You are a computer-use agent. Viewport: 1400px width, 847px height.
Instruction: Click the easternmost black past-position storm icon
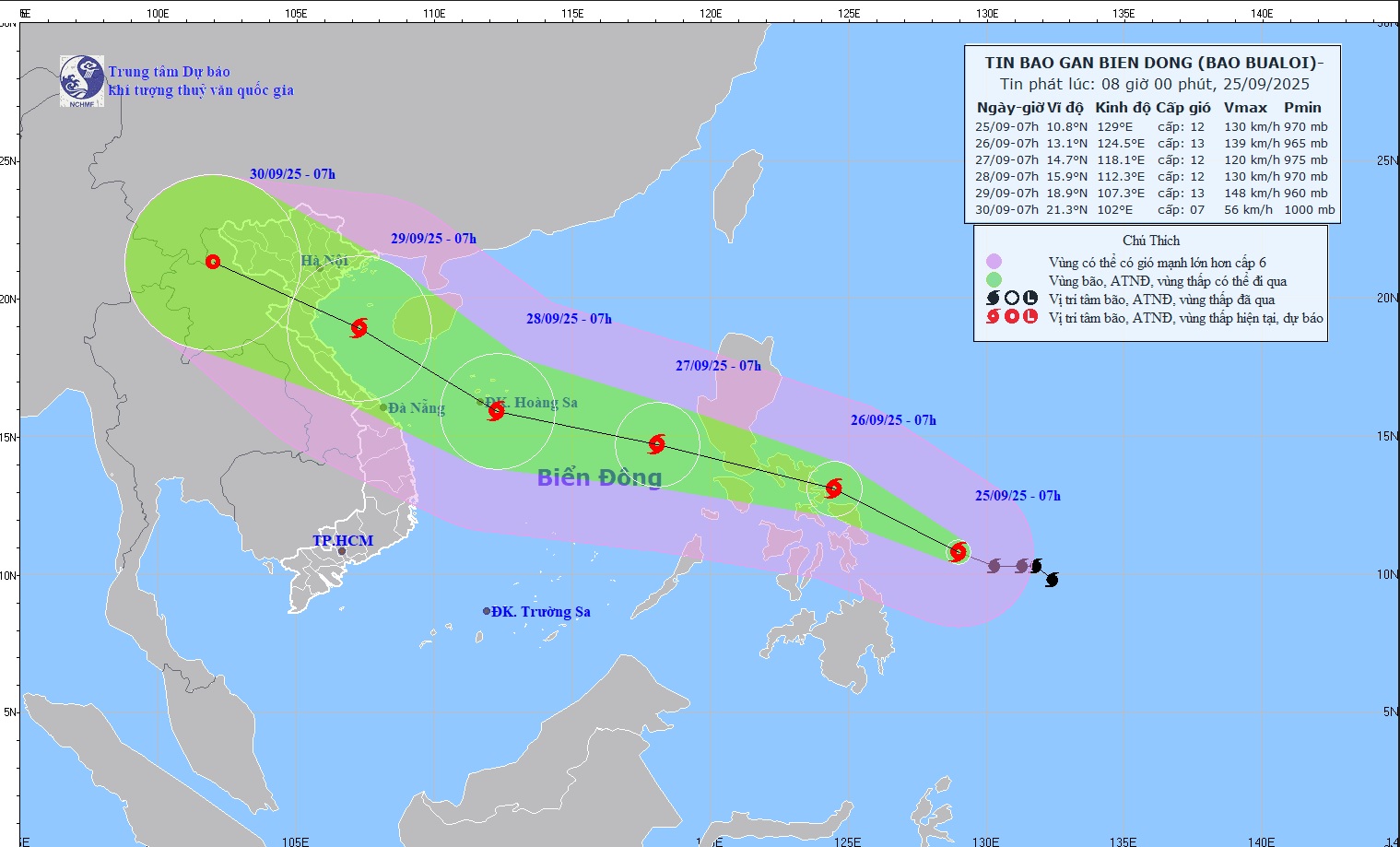coord(1052,580)
